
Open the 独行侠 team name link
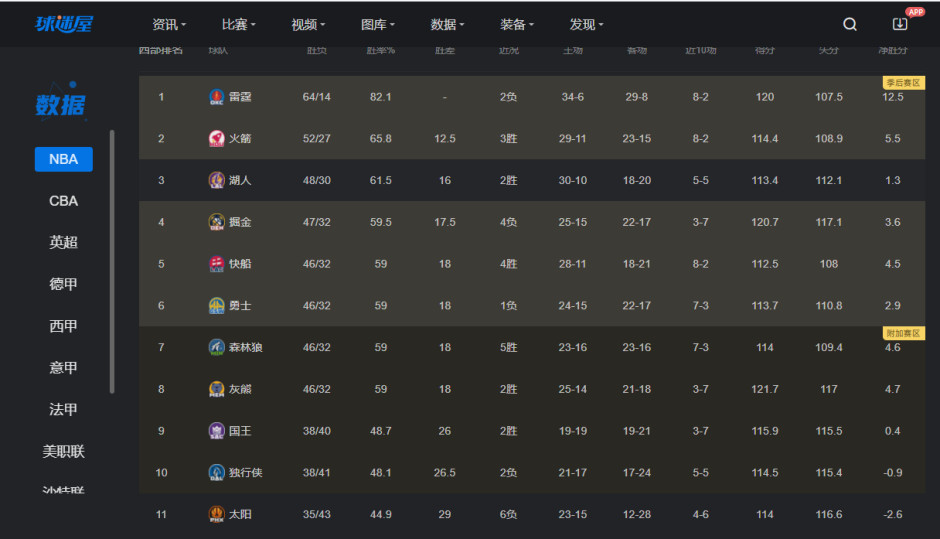(245, 473)
